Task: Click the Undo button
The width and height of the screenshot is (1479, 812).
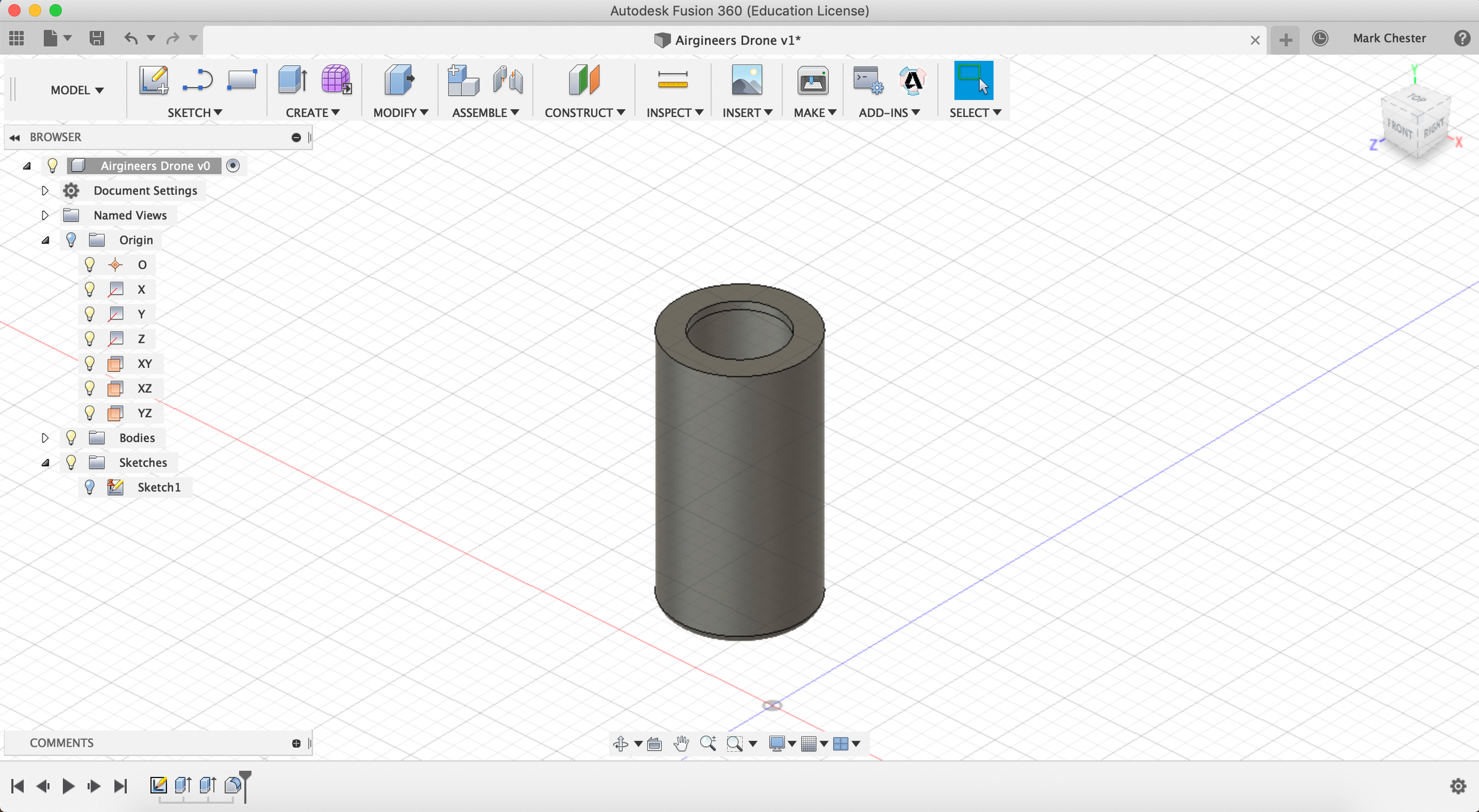Action: click(x=130, y=38)
